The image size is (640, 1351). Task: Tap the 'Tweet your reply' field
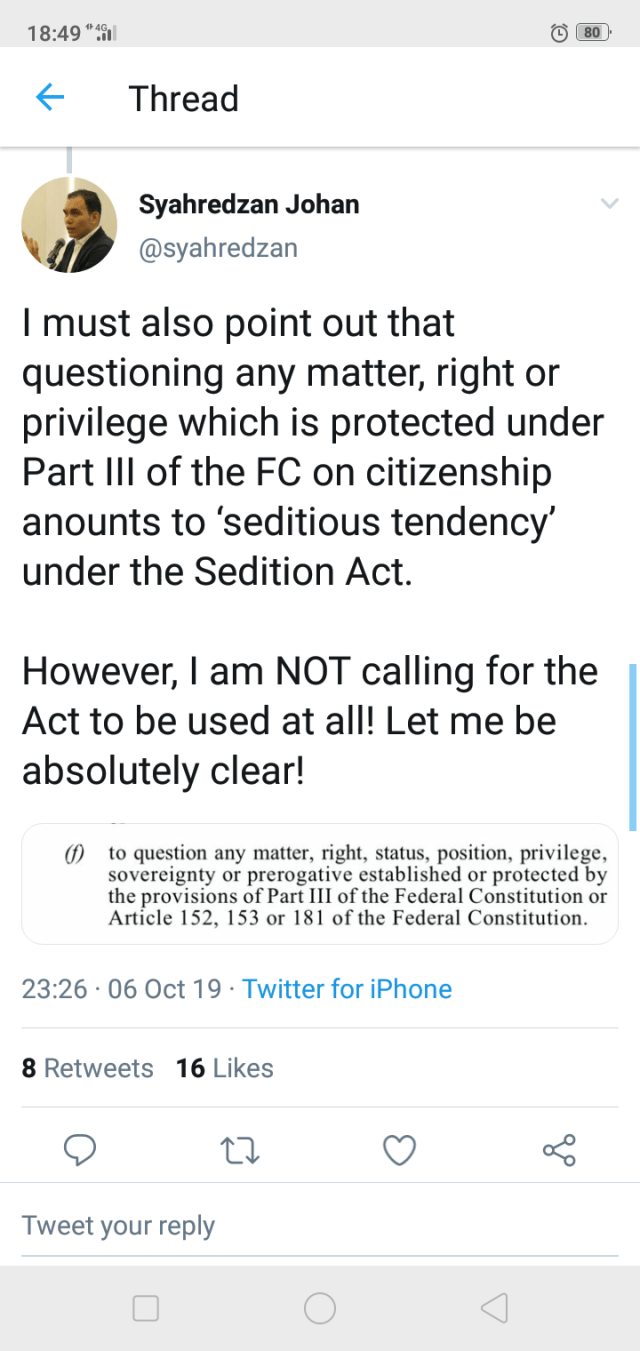click(x=118, y=1225)
